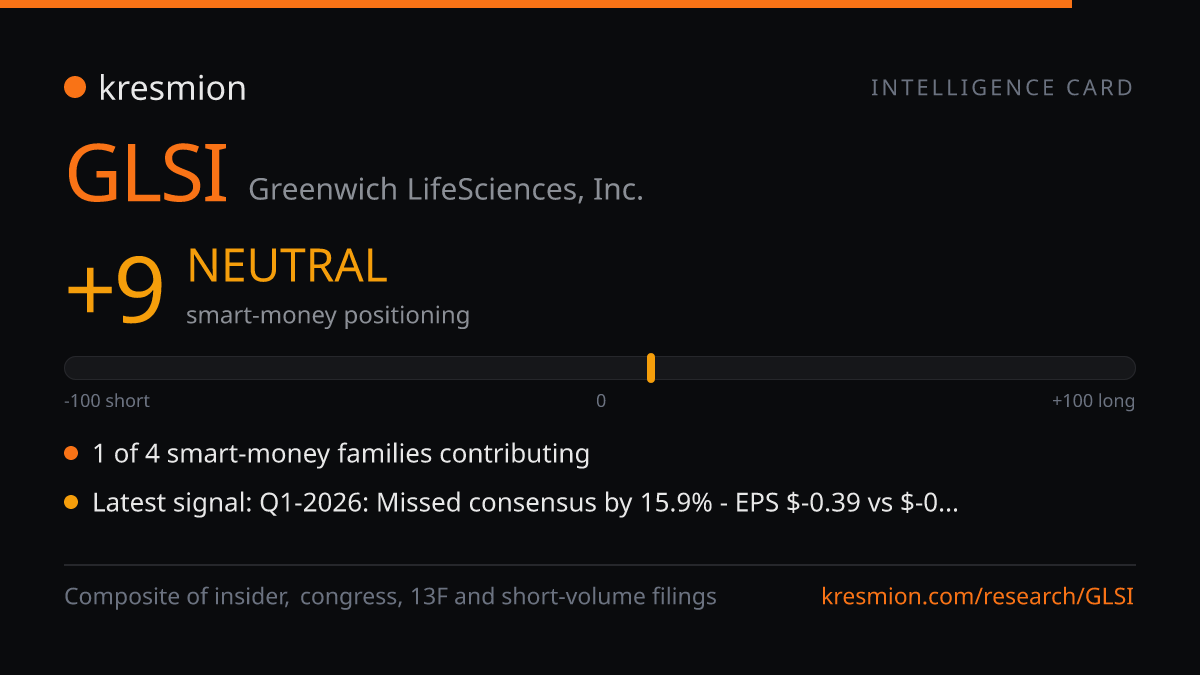
Task: Select the GLSI ticker symbol
Action: point(147,174)
